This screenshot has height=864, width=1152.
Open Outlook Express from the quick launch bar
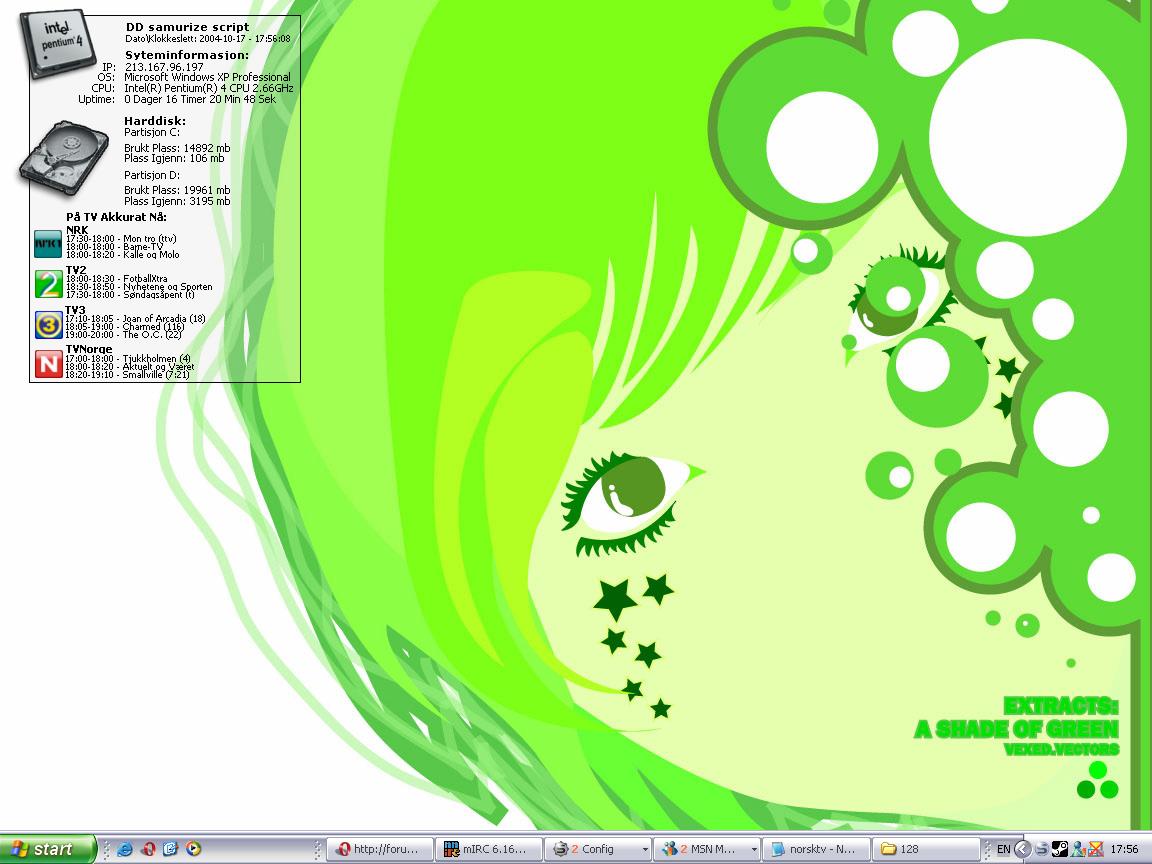pos(170,849)
